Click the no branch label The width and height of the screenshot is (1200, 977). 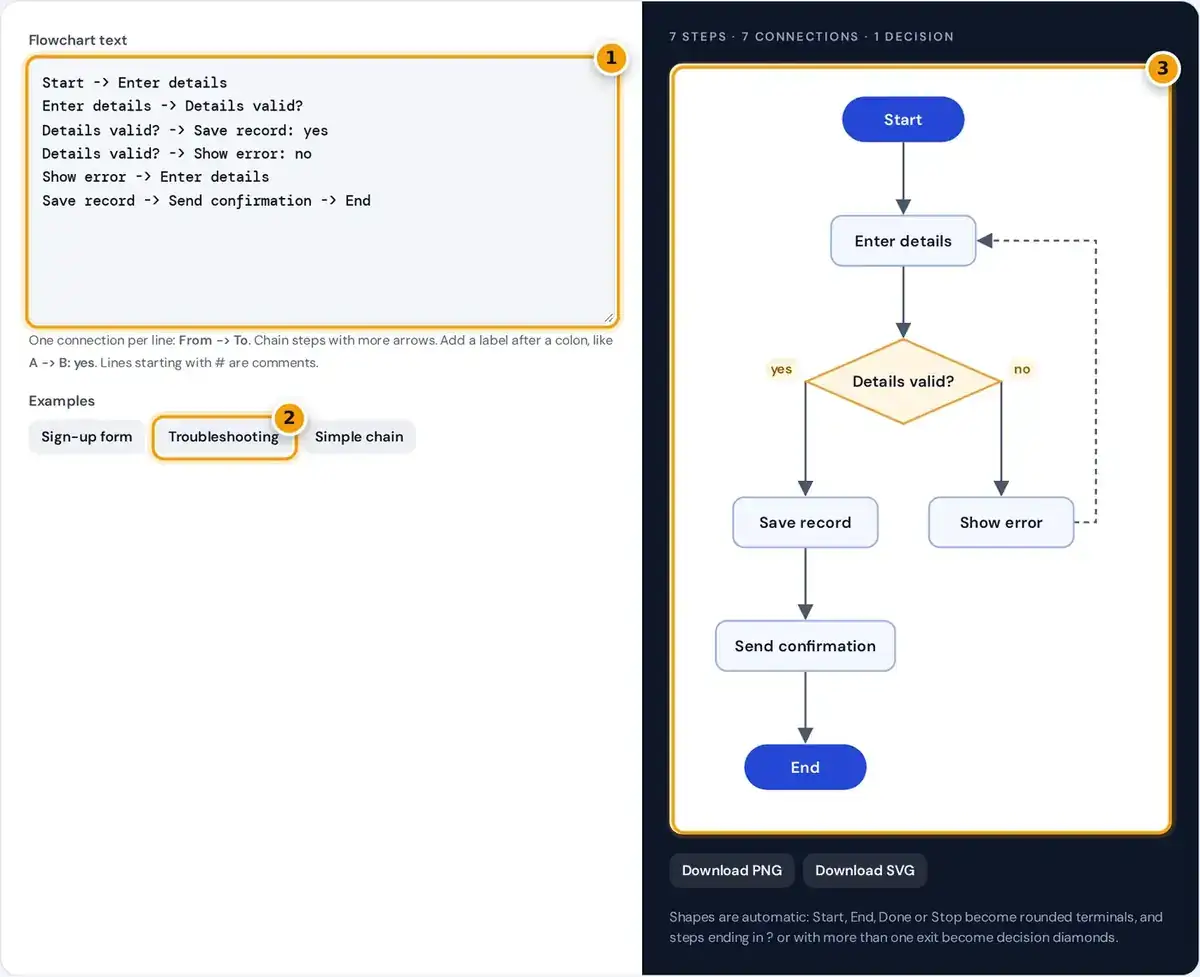(x=1022, y=369)
